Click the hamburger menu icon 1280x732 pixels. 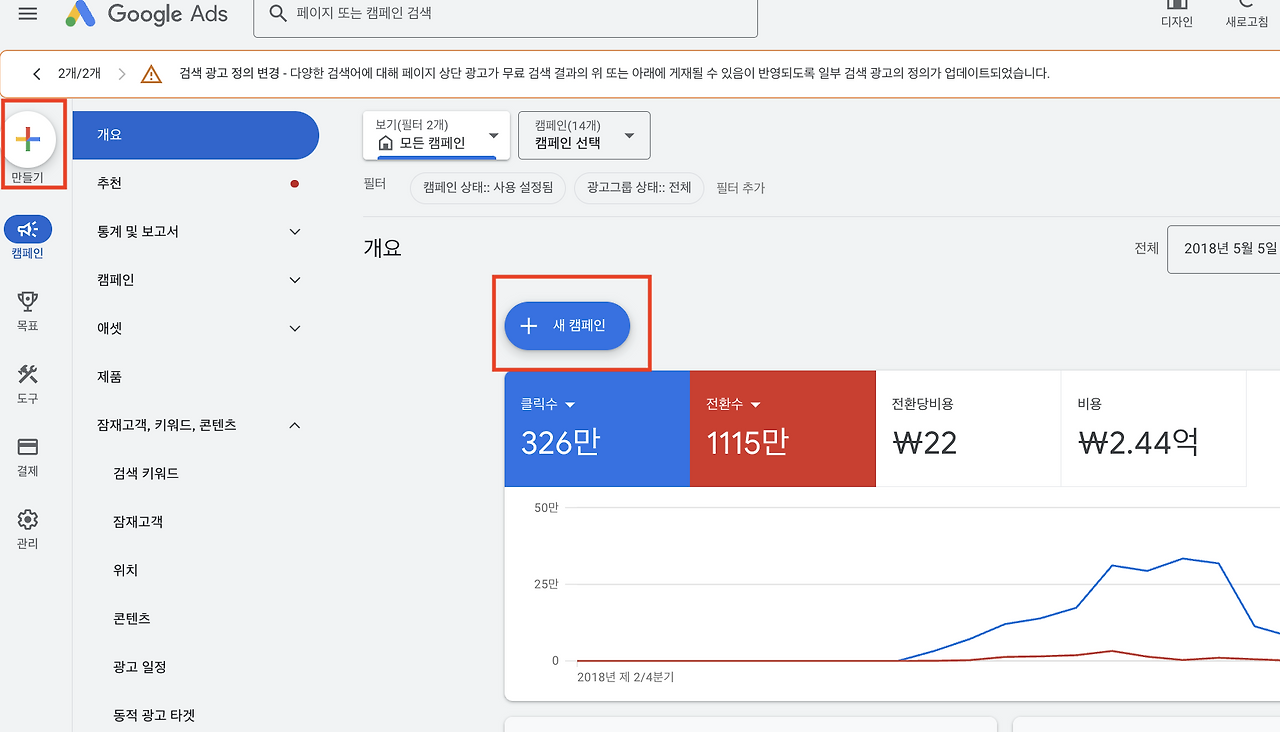click(27, 14)
